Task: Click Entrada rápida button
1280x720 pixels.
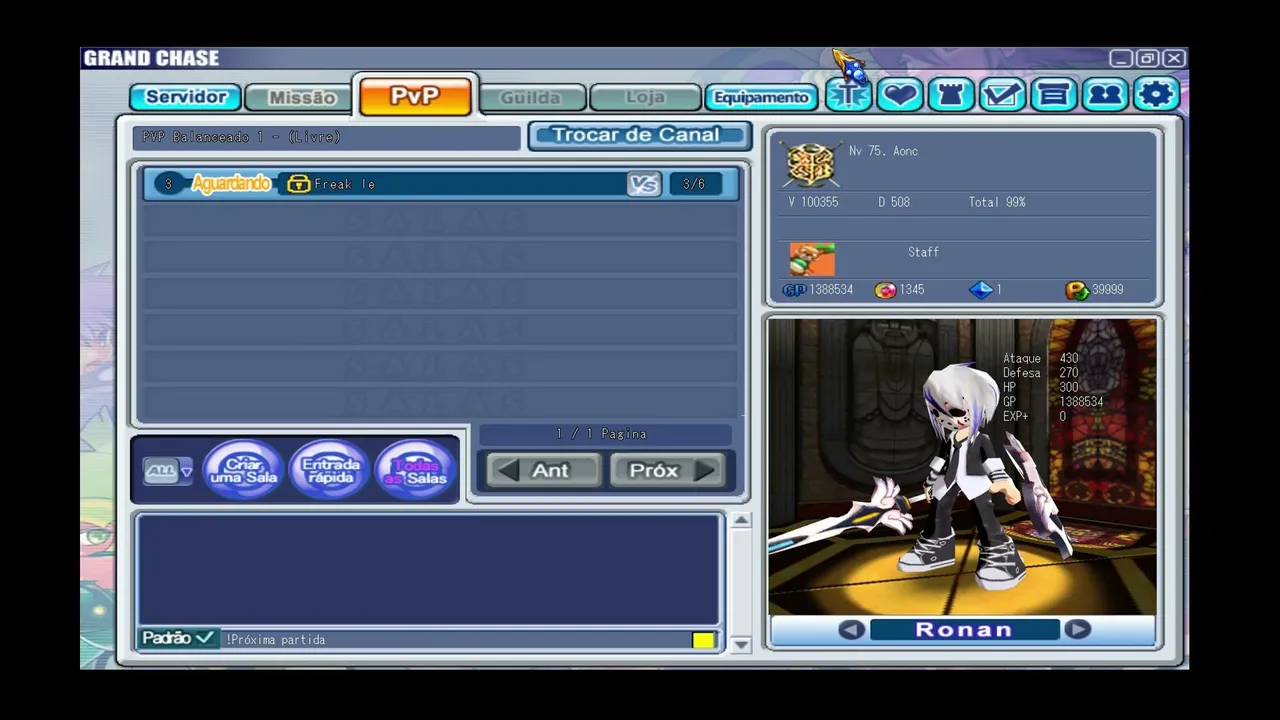Action: tap(329, 469)
